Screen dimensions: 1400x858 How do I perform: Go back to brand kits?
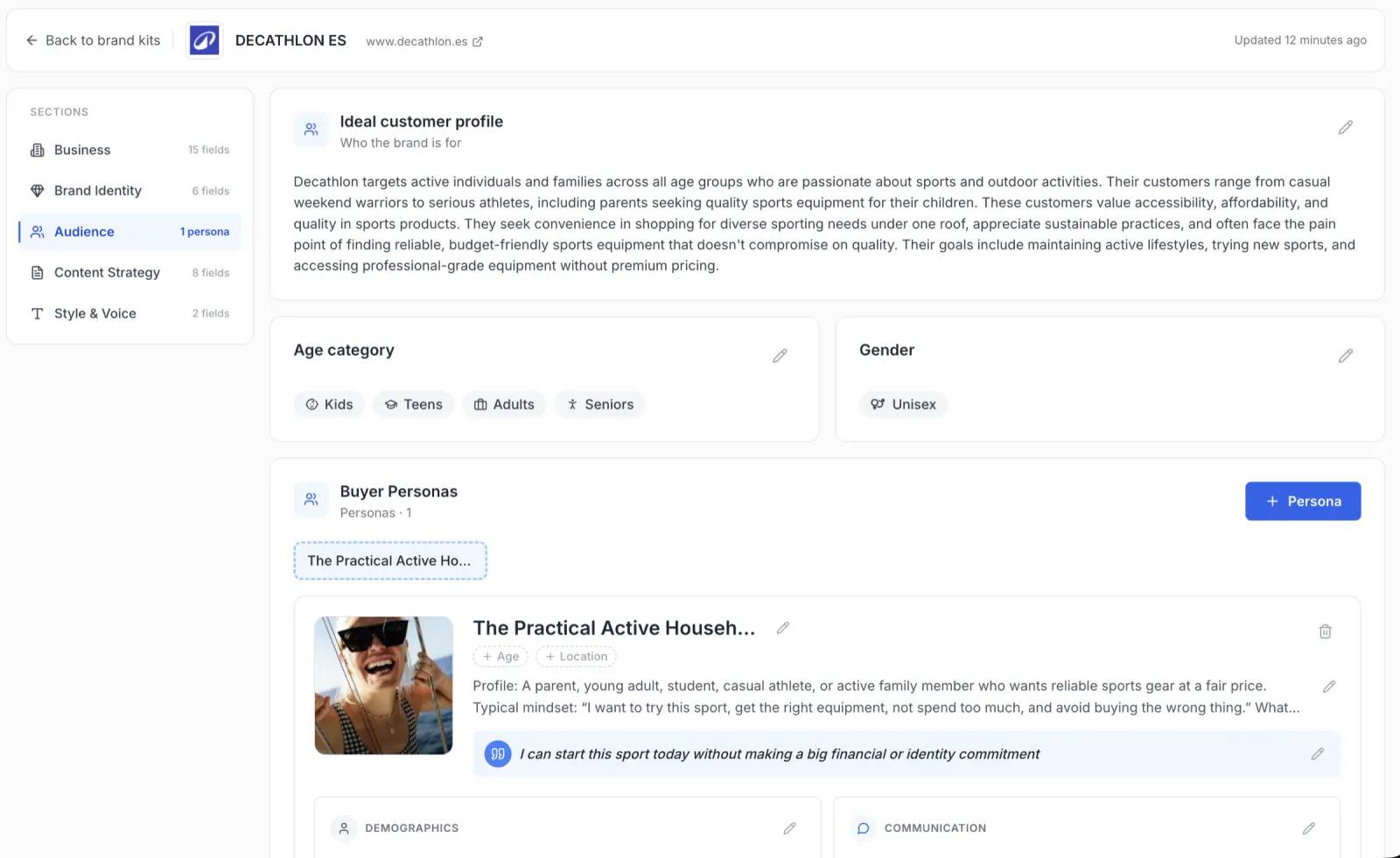click(93, 40)
